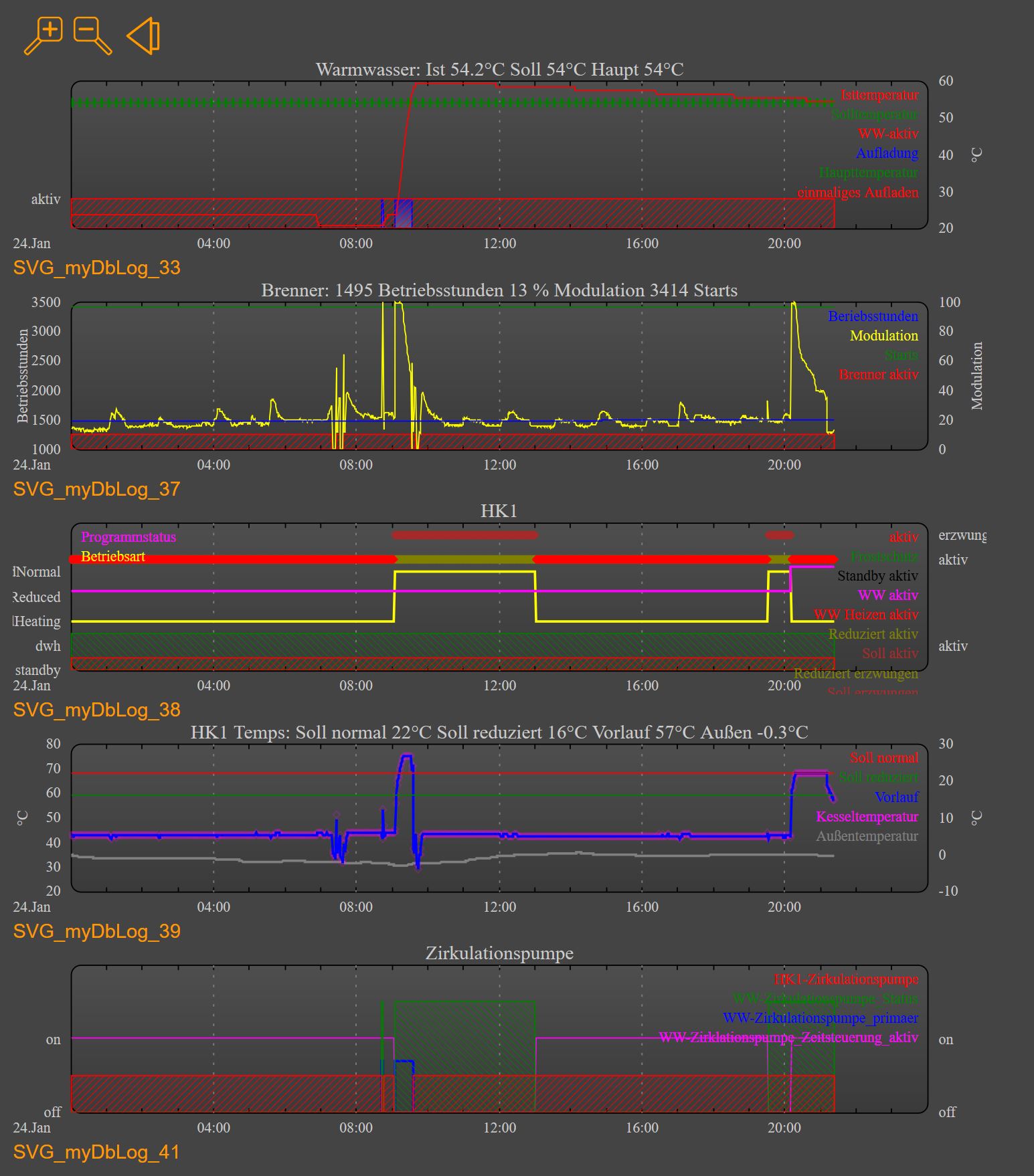Toggle the Vorlauf legend entry

pyautogui.click(x=897, y=797)
